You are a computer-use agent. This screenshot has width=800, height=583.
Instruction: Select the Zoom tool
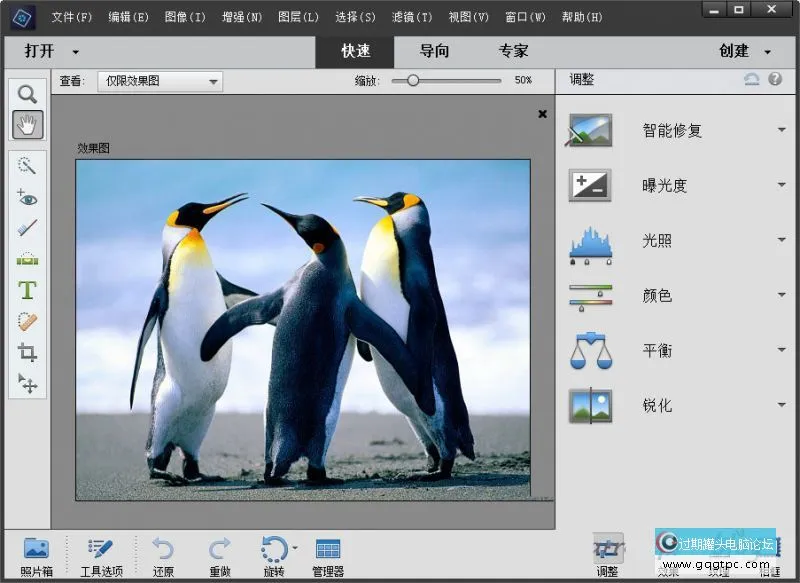pyautogui.click(x=27, y=93)
